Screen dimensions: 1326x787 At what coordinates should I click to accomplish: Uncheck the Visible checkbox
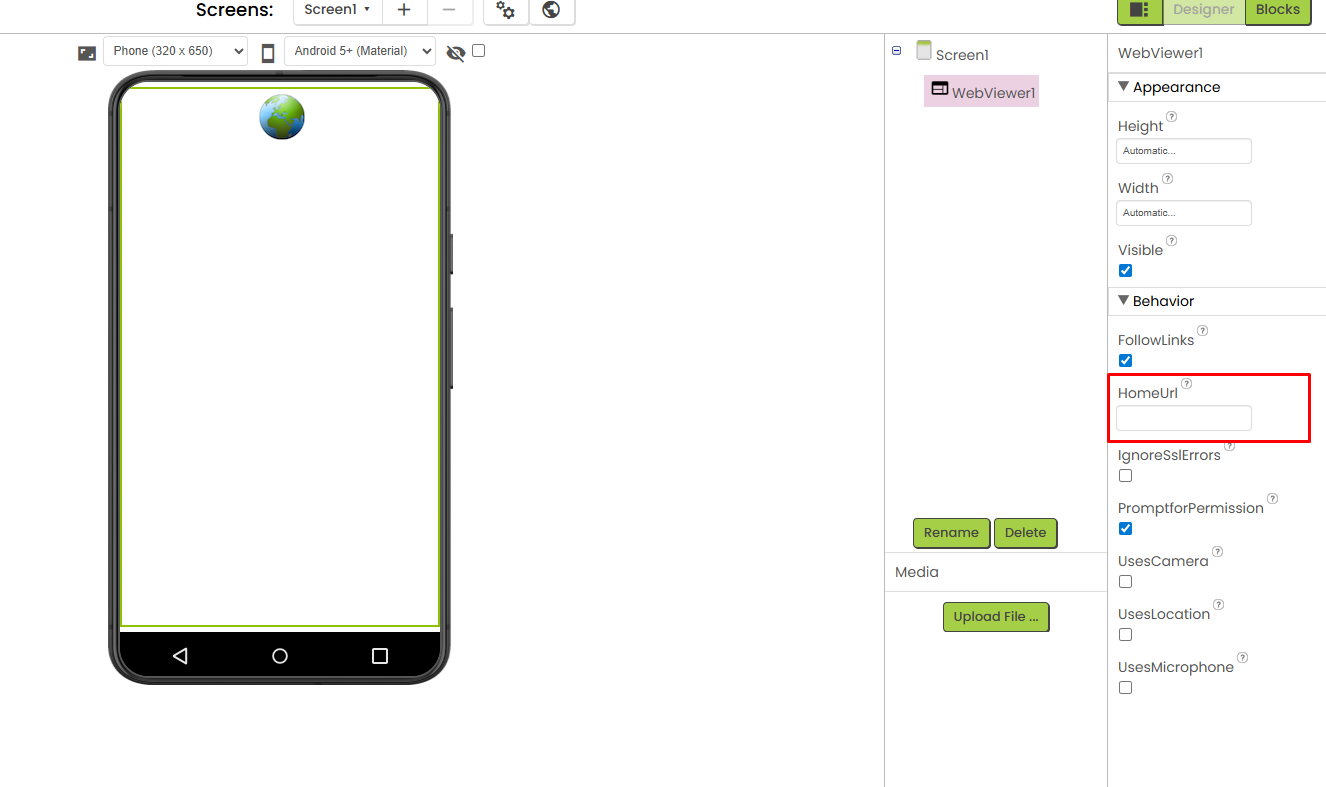point(1126,271)
